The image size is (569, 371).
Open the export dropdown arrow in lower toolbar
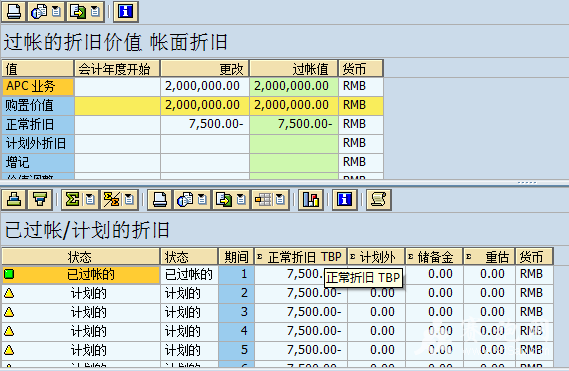pos(242,200)
